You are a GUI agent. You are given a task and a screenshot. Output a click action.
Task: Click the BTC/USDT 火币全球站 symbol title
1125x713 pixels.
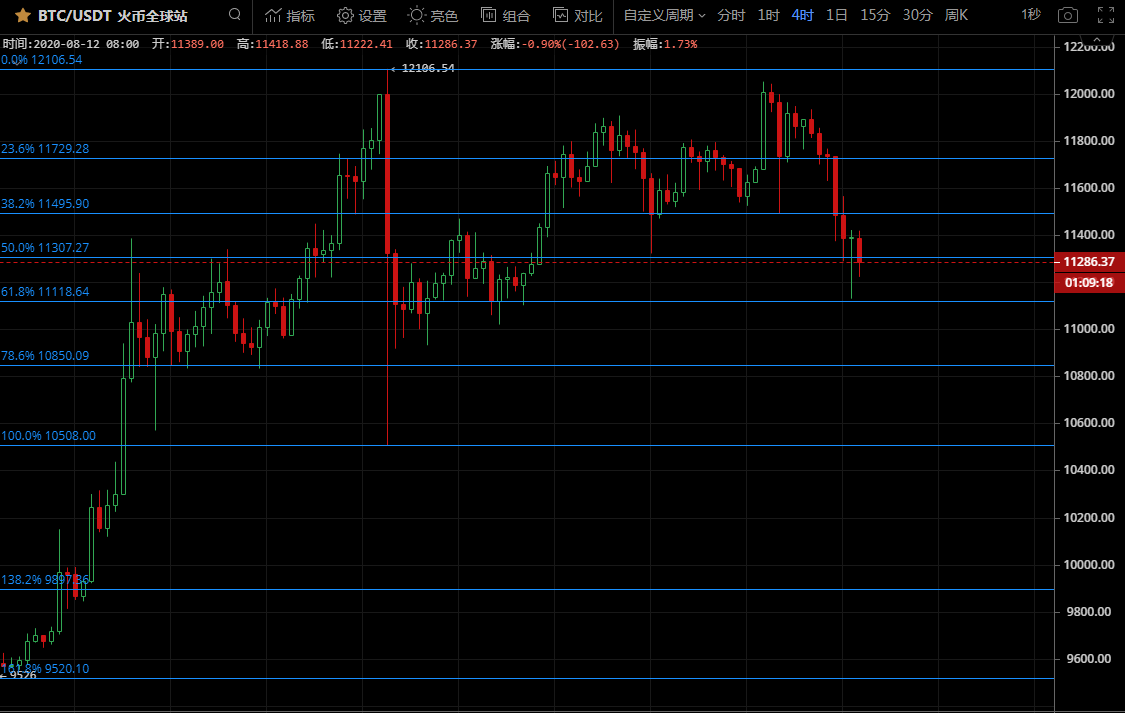(x=126, y=16)
